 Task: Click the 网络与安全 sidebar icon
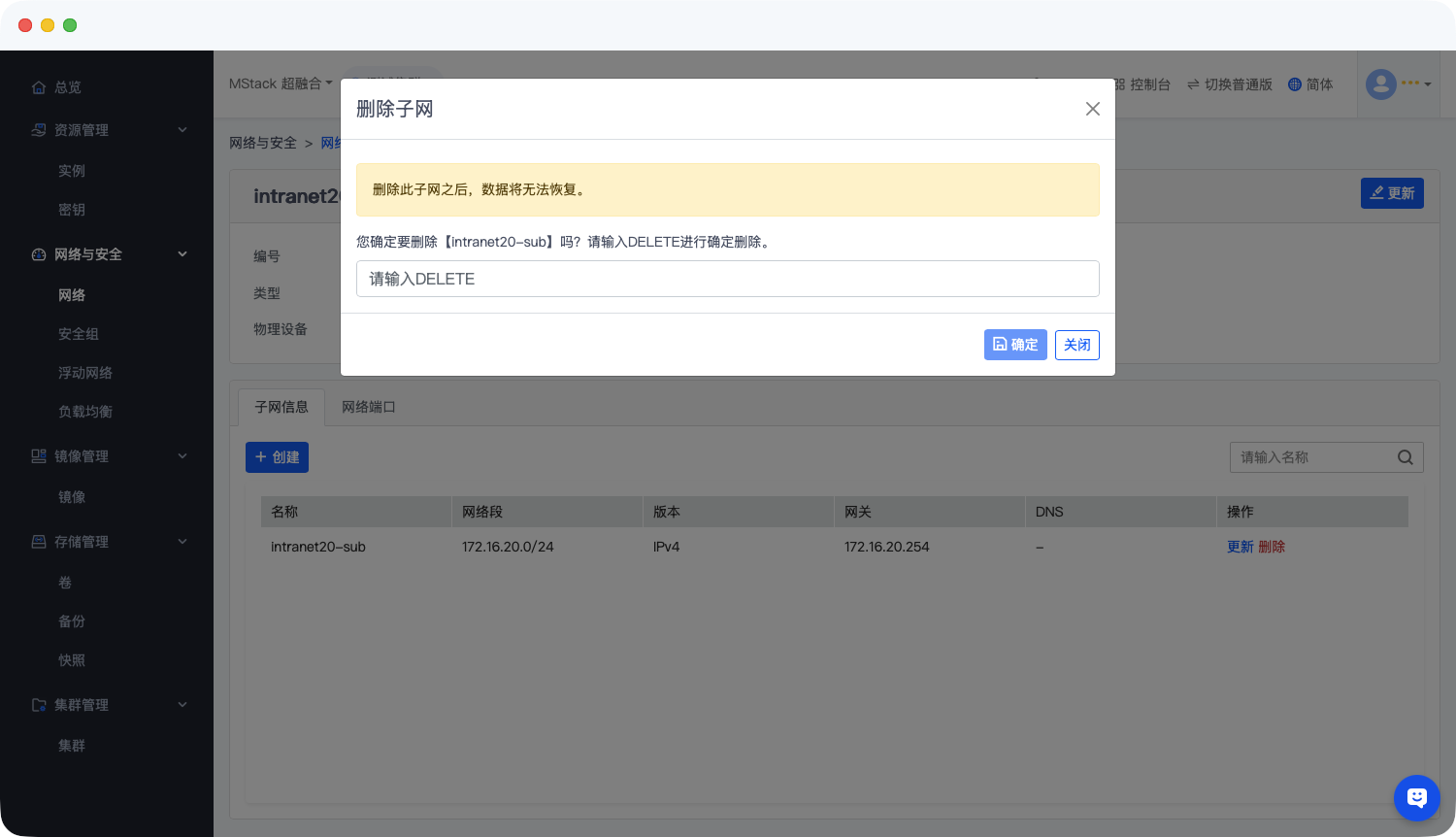[x=39, y=254]
